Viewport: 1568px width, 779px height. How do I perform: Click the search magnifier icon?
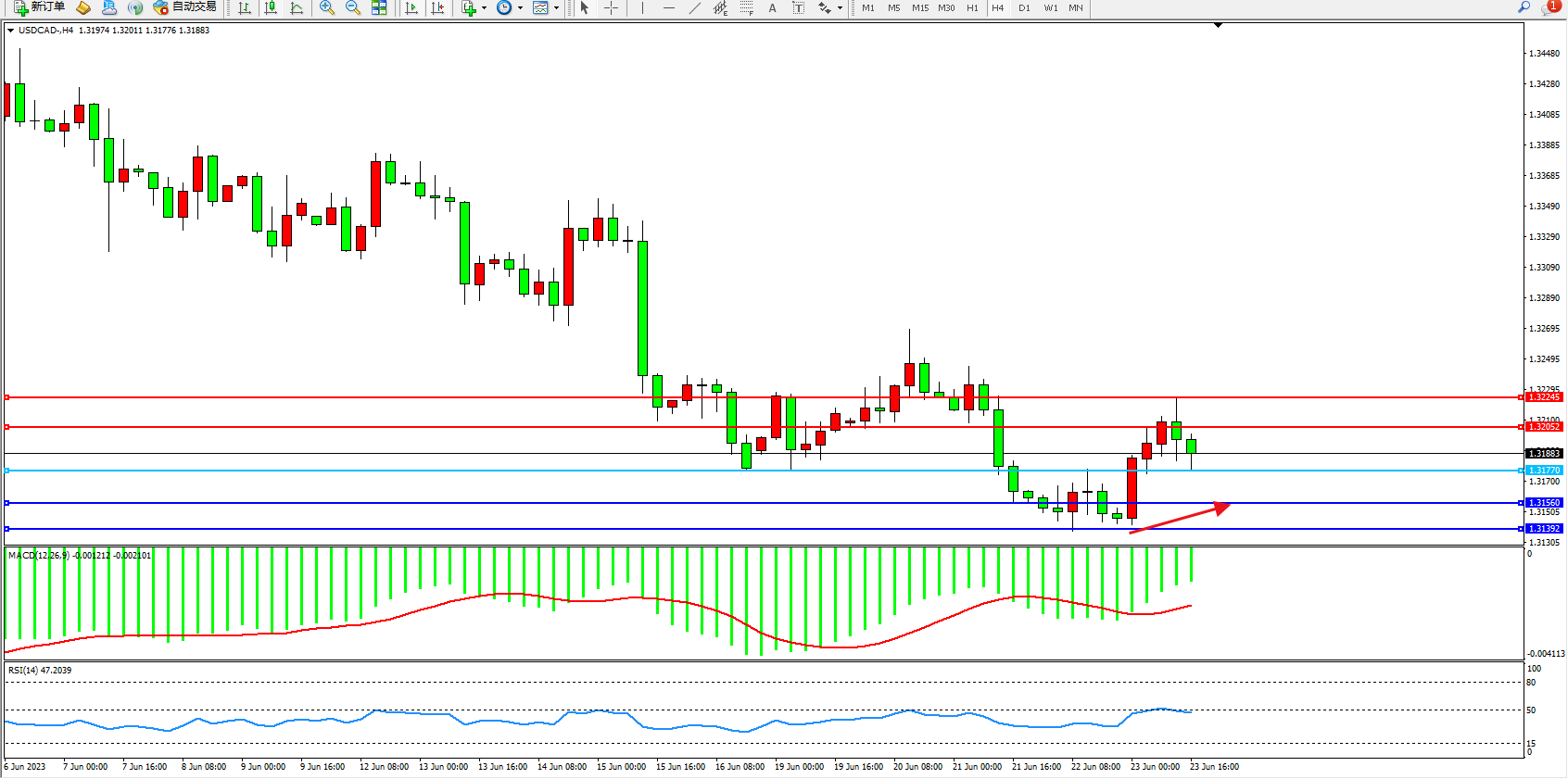1524,7
